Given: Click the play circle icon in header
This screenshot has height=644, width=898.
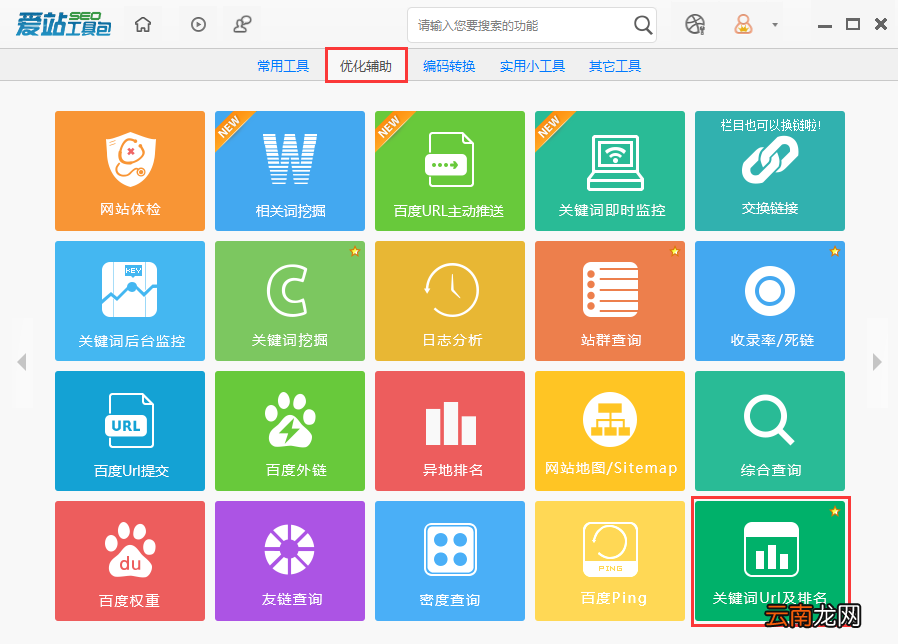Looking at the screenshot, I should 198,25.
